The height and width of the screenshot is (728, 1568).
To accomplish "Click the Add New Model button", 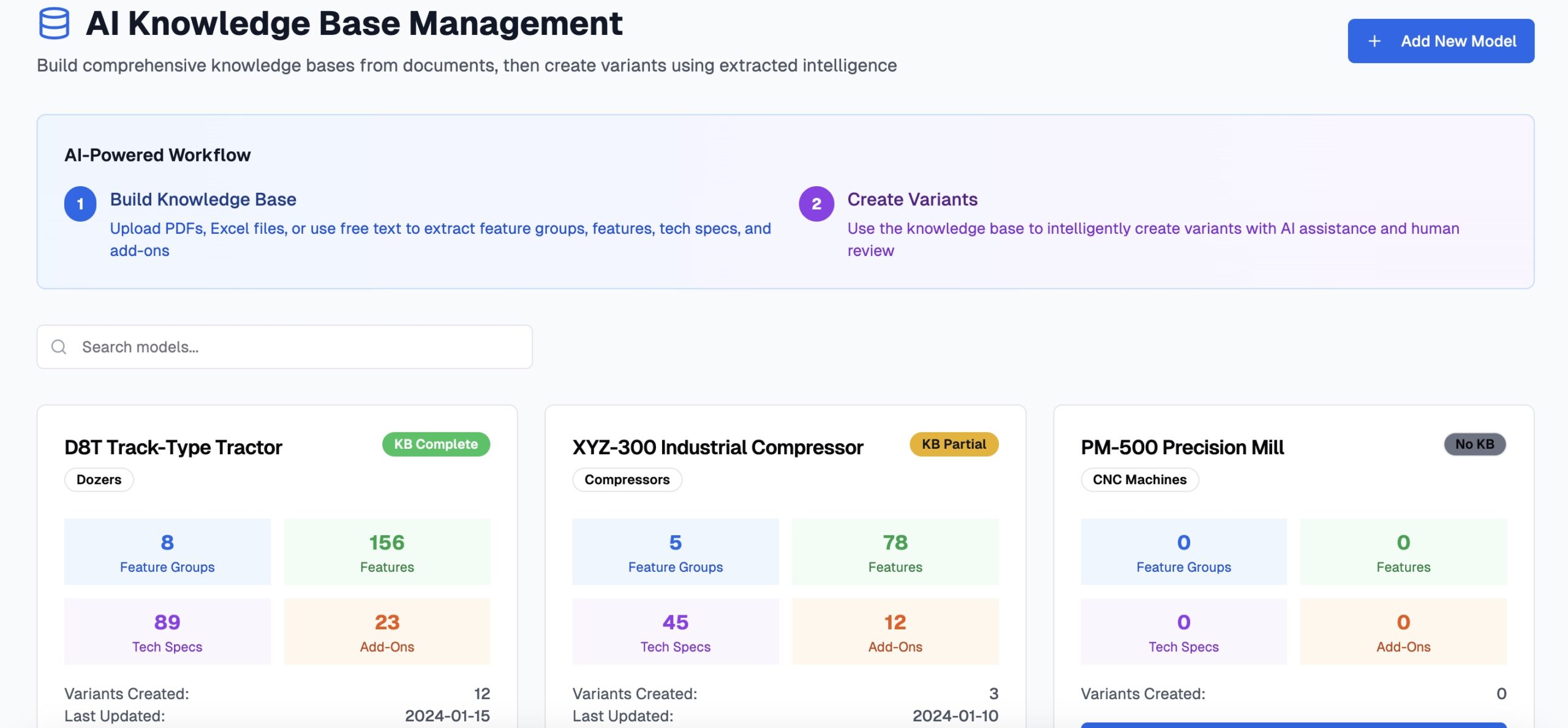I will [x=1441, y=41].
